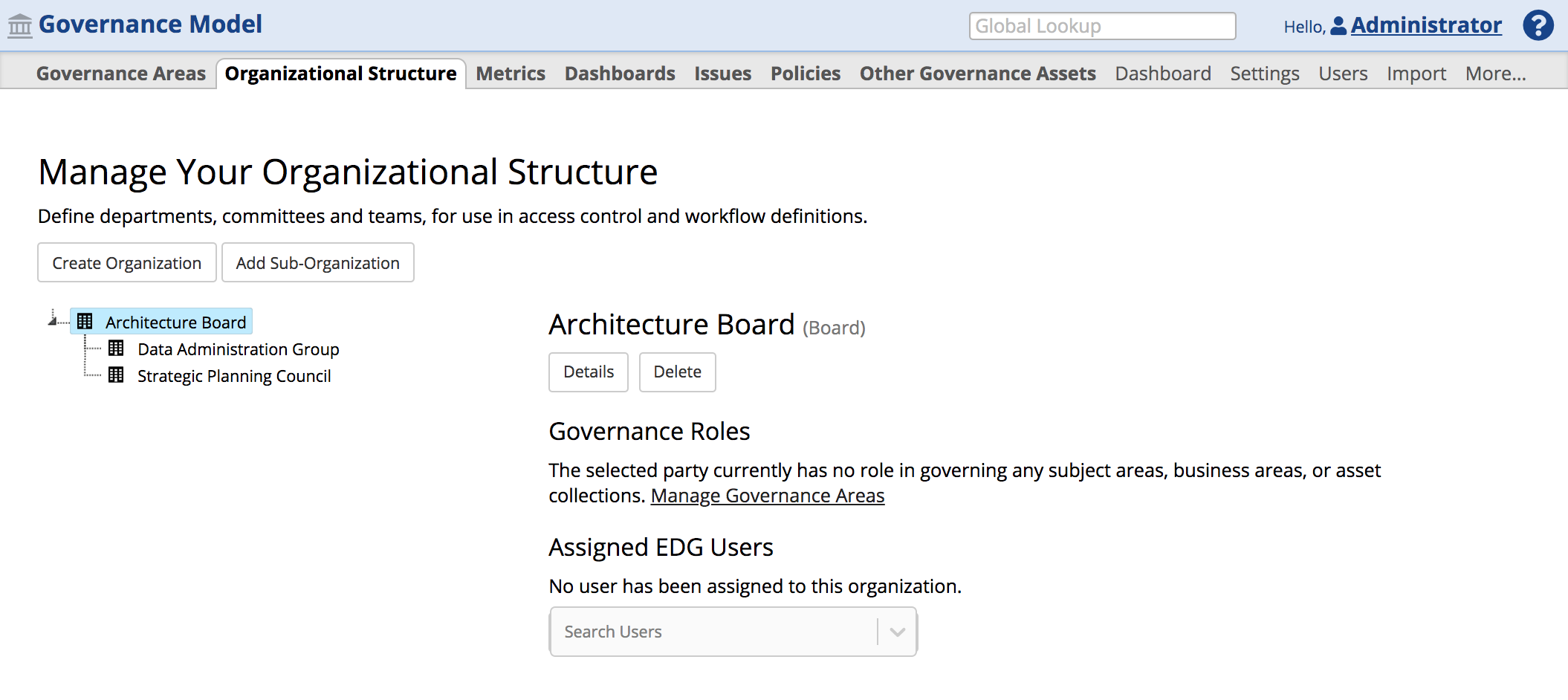
Task: Select Strategic Planning Council in the tree
Action: tap(233, 375)
